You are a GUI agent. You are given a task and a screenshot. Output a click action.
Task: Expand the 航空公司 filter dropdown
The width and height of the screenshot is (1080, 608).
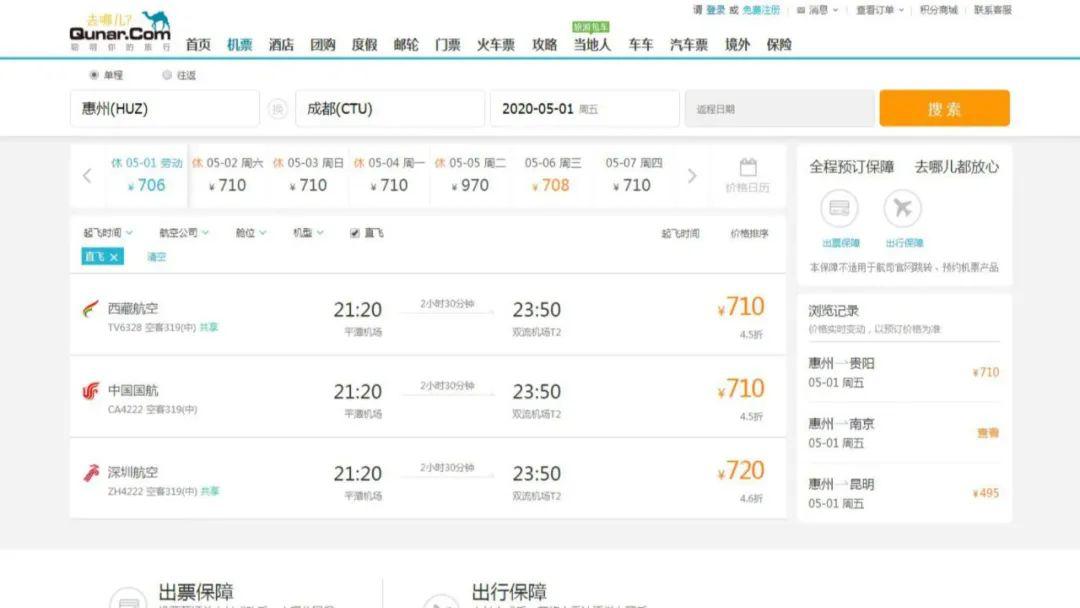[184, 233]
